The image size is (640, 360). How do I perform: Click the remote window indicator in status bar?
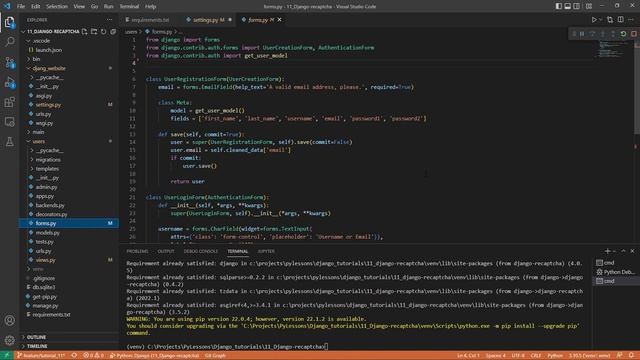pos(7,356)
